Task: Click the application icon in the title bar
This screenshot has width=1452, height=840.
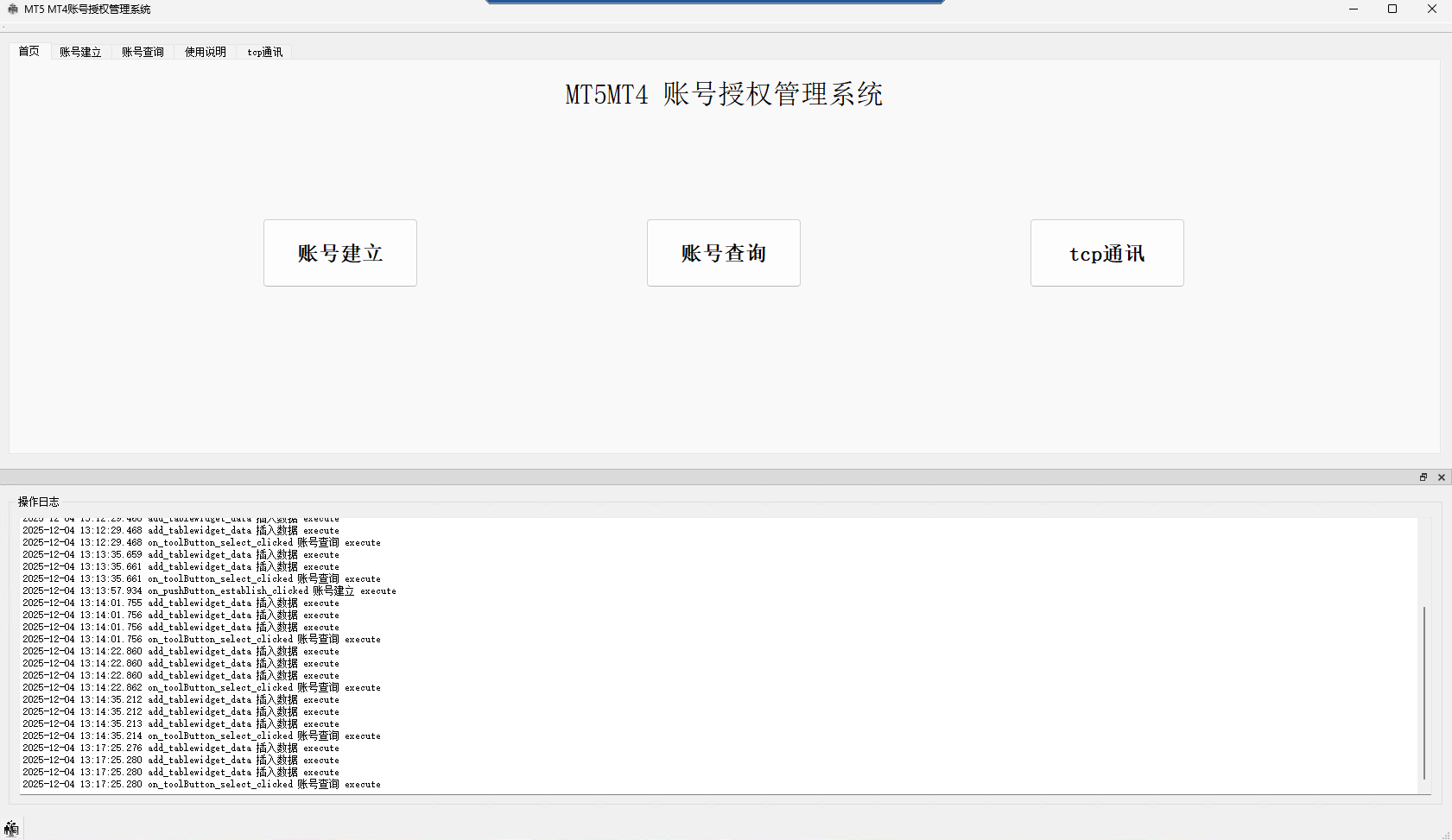Action: click(x=11, y=9)
